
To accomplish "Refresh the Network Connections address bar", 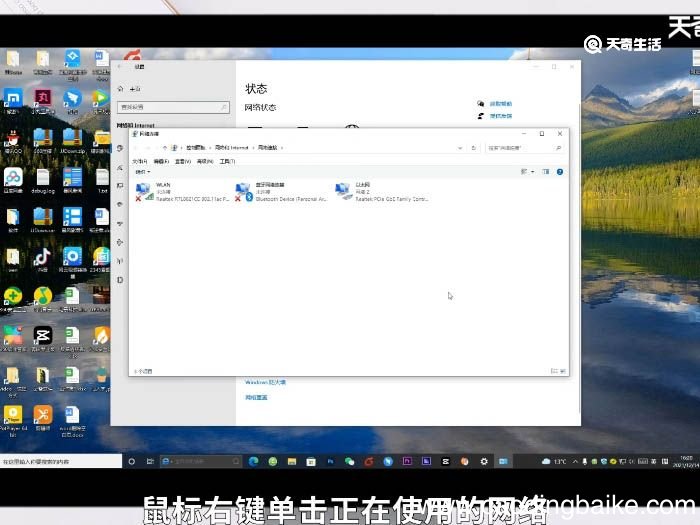I will pyautogui.click(x=473, y=148).
